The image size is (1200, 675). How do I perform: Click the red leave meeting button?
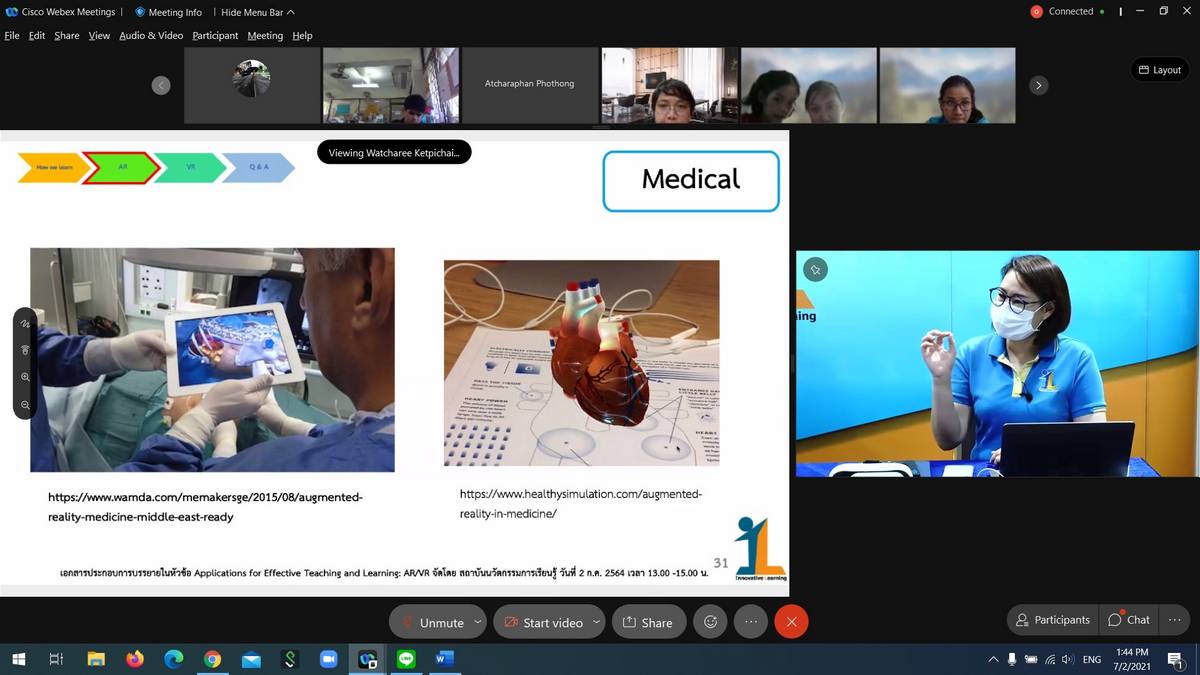[791, 622]
